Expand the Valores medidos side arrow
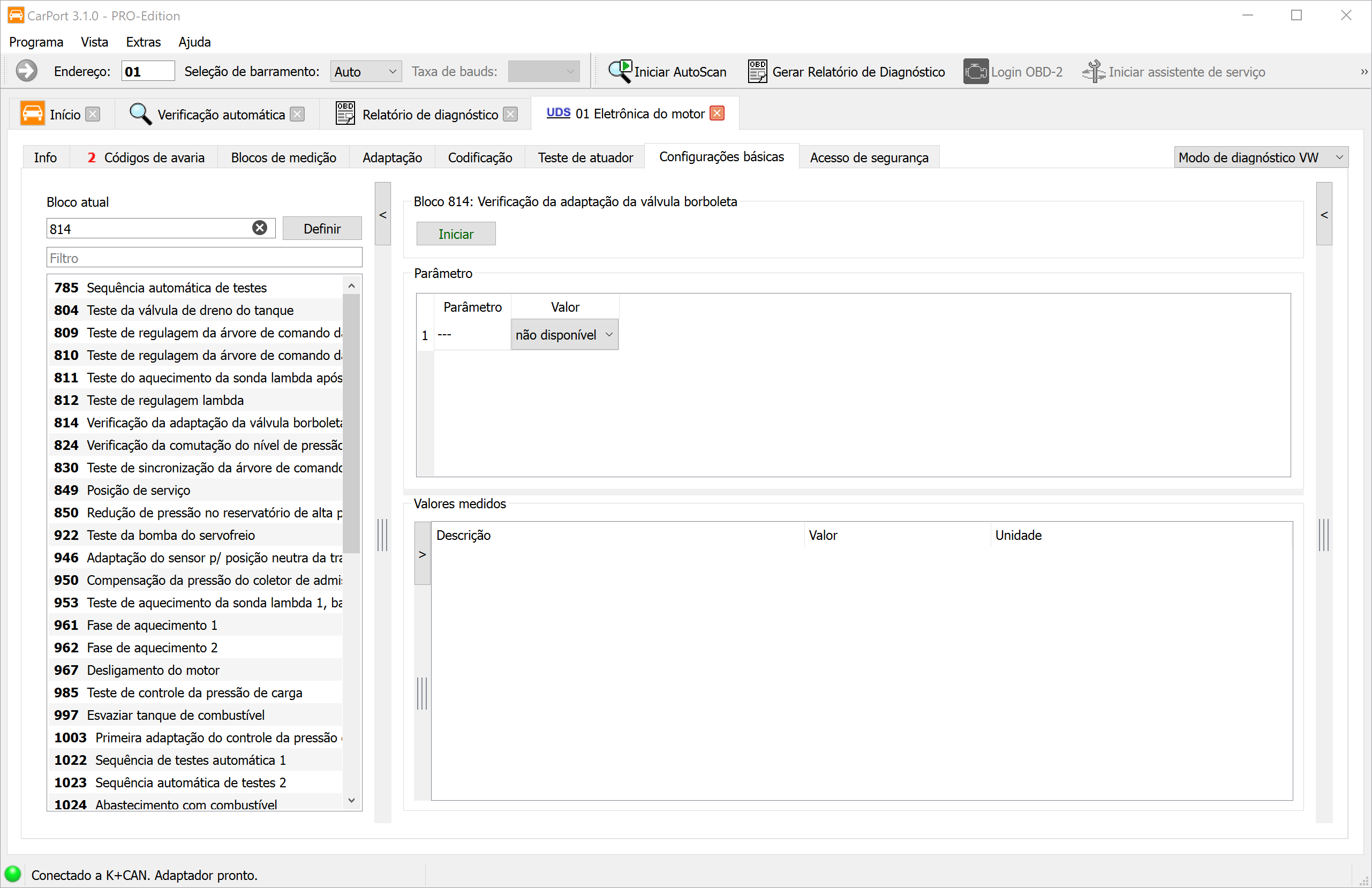Screen dimensions: 1372x888 (x=422, y=554)
